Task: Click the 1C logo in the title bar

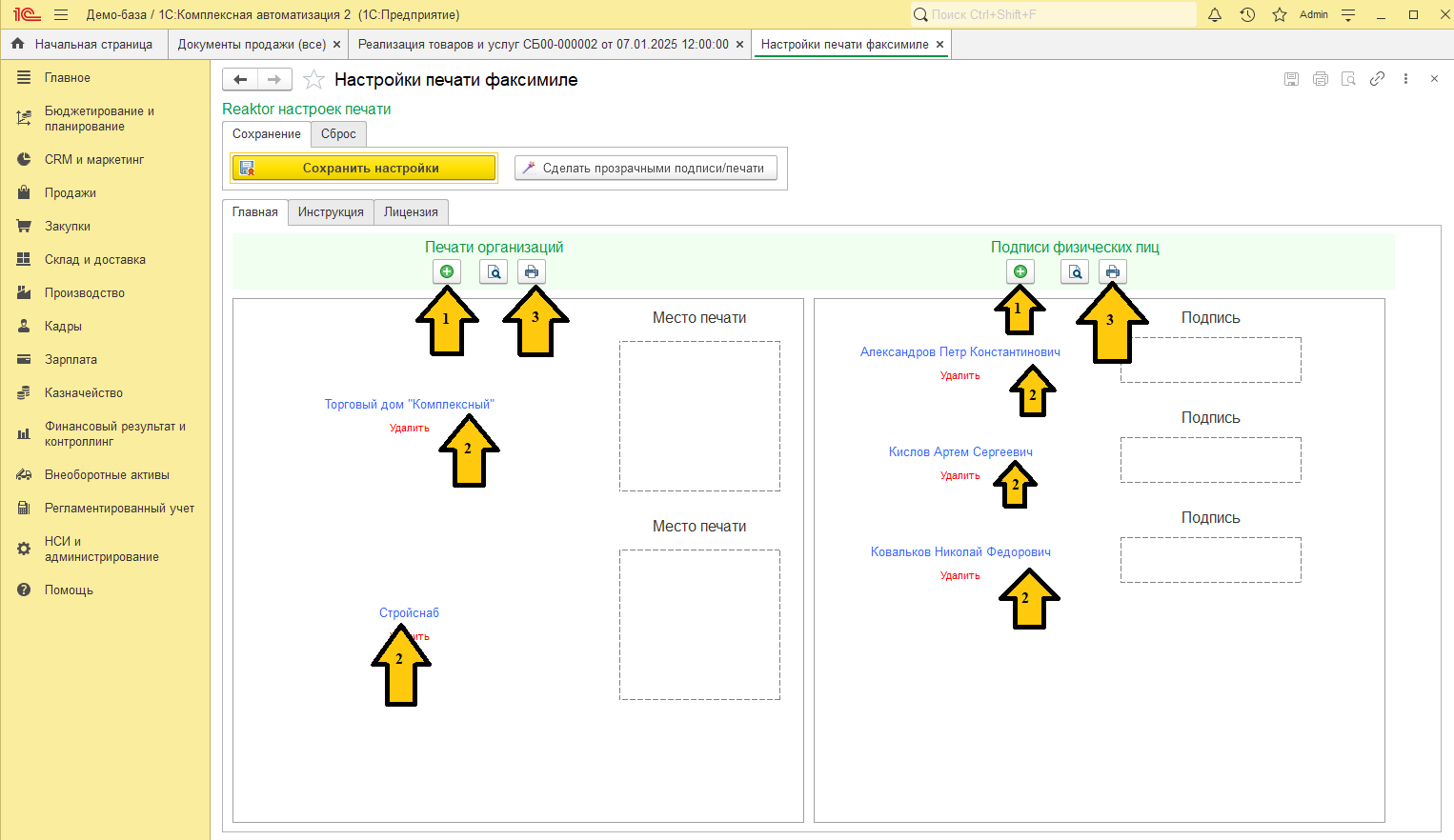Action: click(27, 14)
